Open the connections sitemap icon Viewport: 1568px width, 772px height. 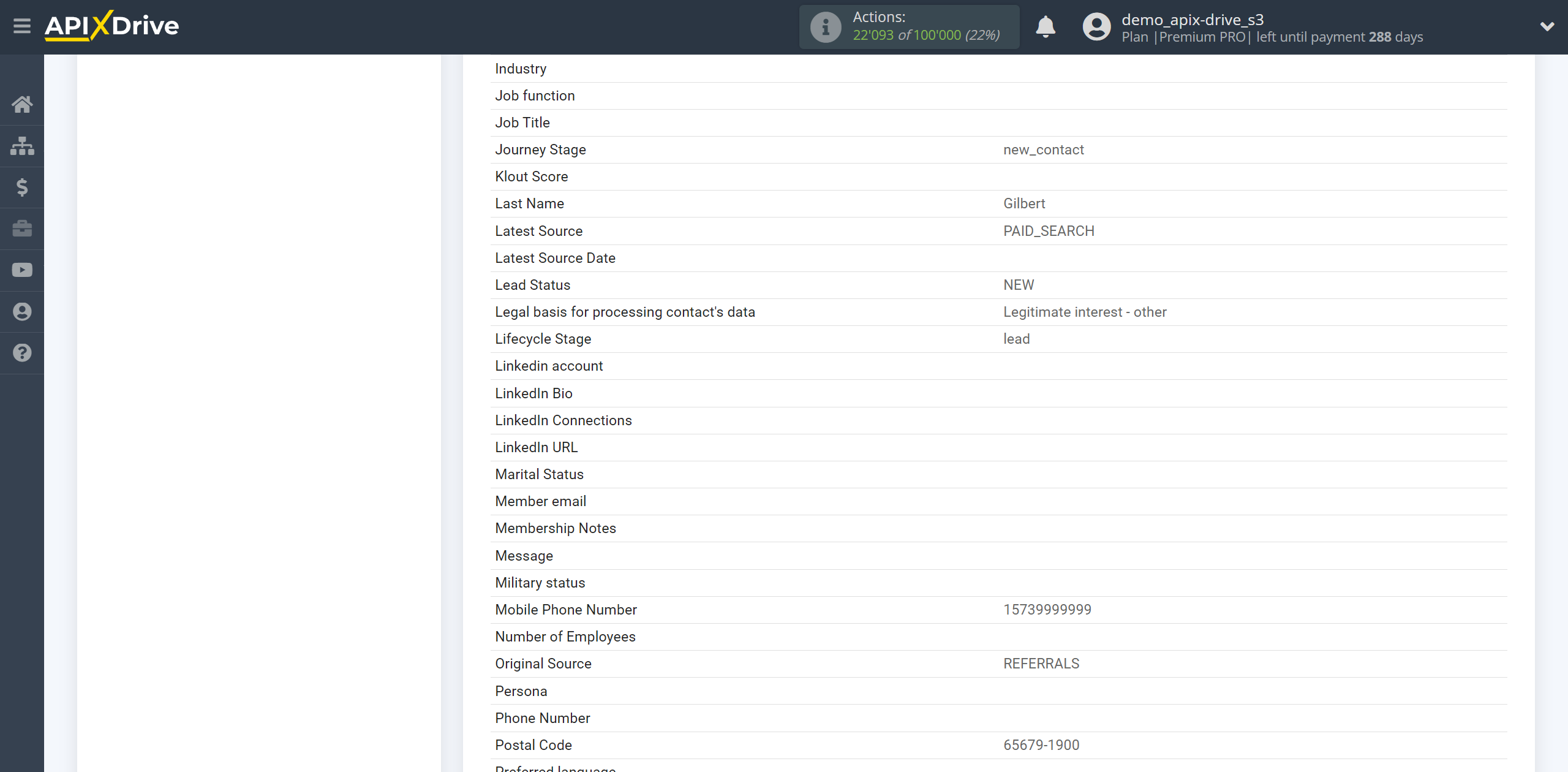coord(22,146)
